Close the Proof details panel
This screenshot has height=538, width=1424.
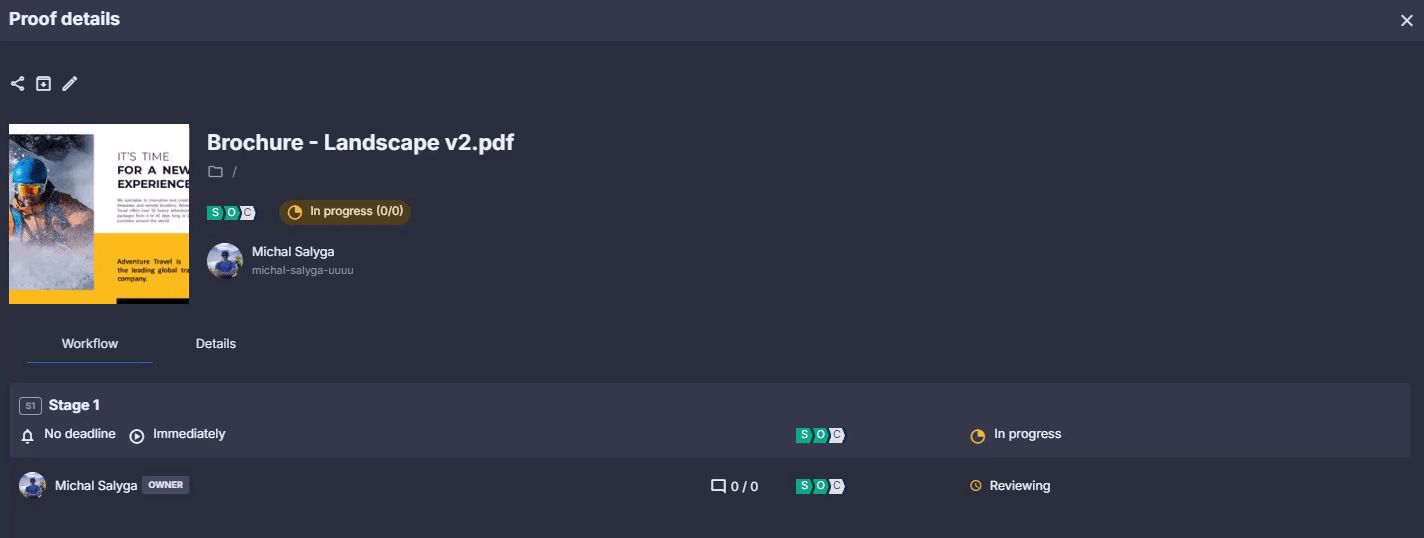coord(1406,20)
